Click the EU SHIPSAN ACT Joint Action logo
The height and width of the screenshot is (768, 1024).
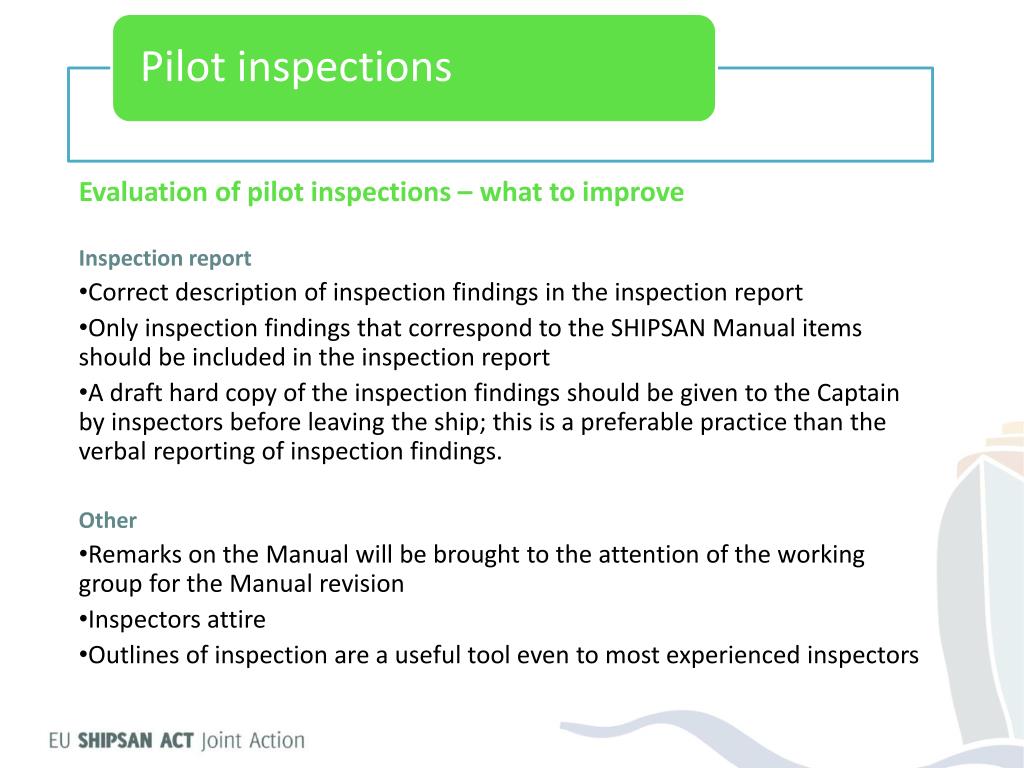(x=177, y=741)
